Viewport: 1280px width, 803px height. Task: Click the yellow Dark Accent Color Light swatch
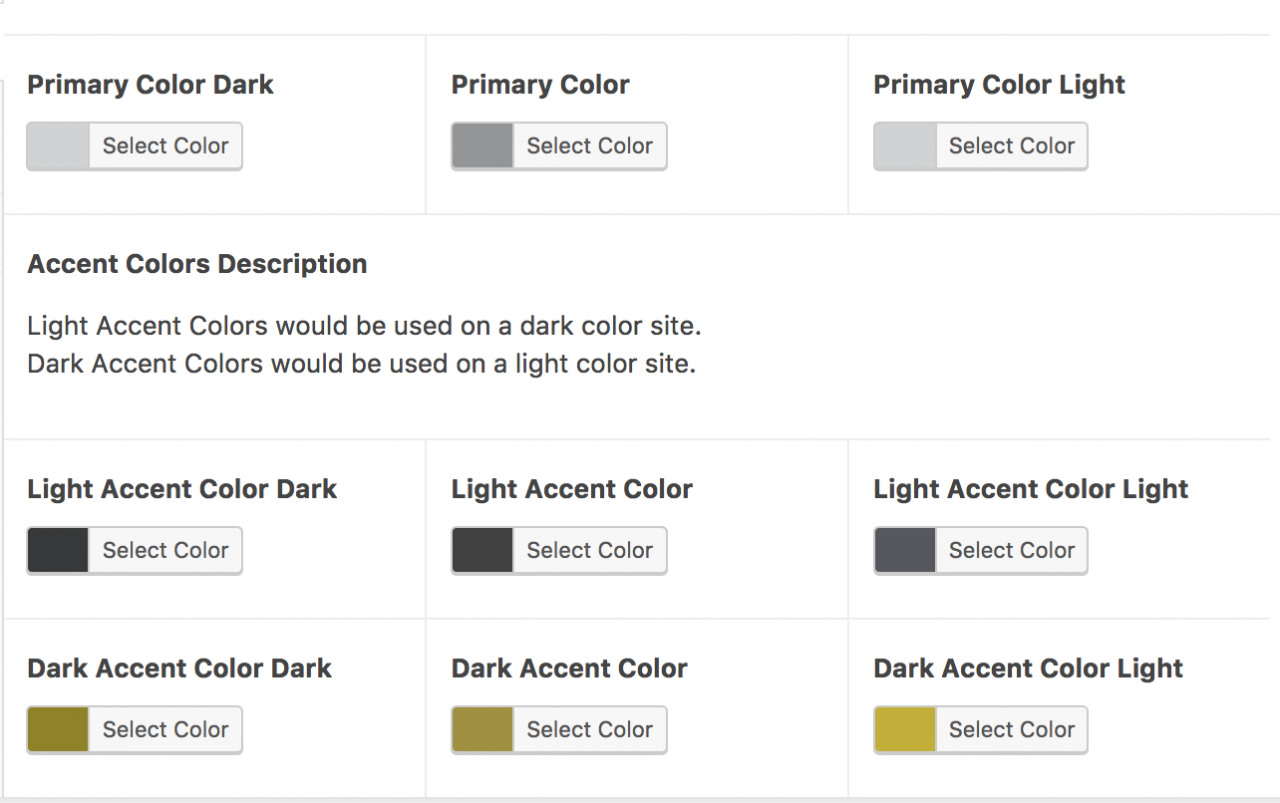point(904,730)
